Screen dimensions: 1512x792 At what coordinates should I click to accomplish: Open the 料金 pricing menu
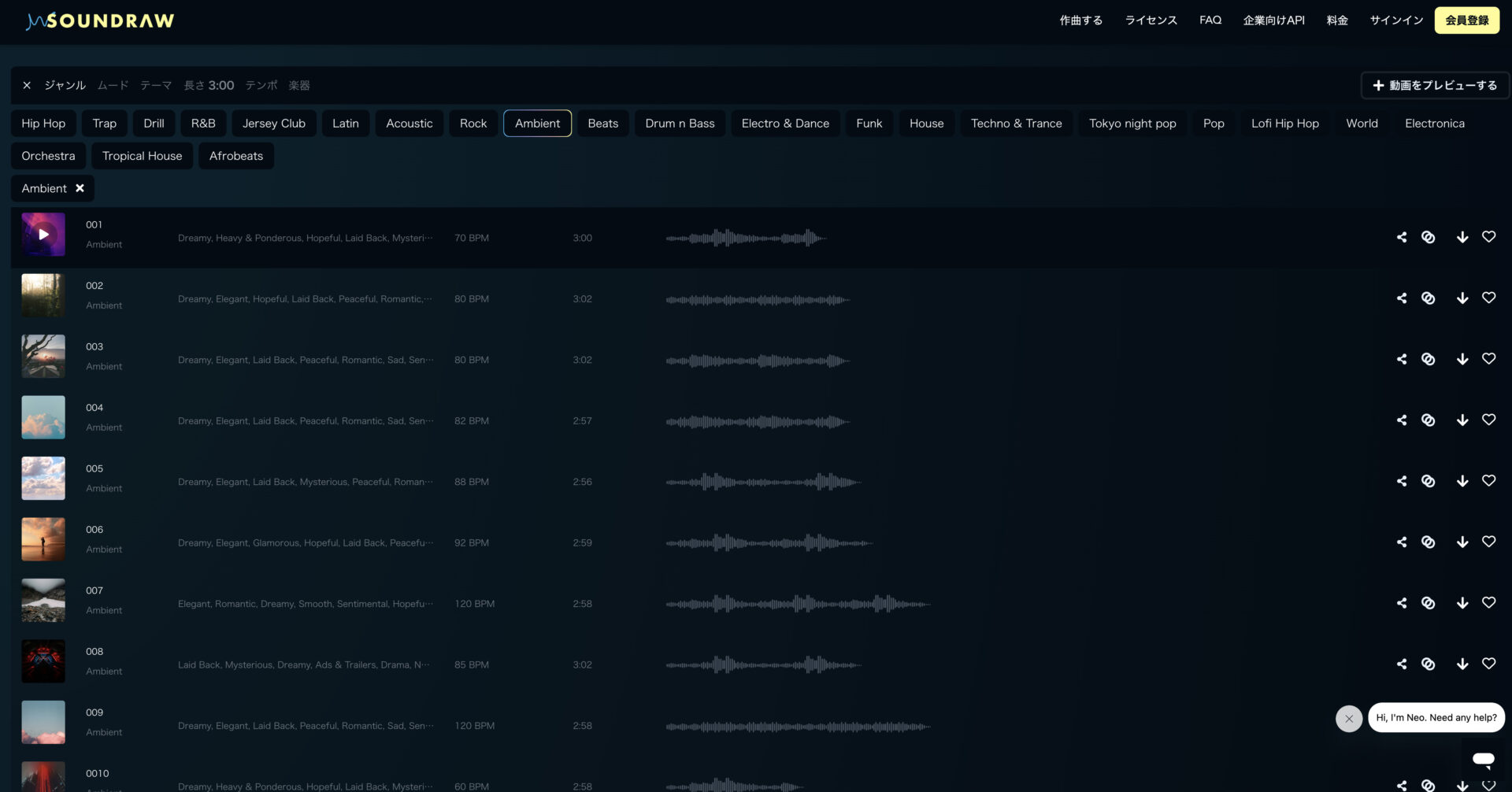pyautogui.click(x=1336, y=20)
